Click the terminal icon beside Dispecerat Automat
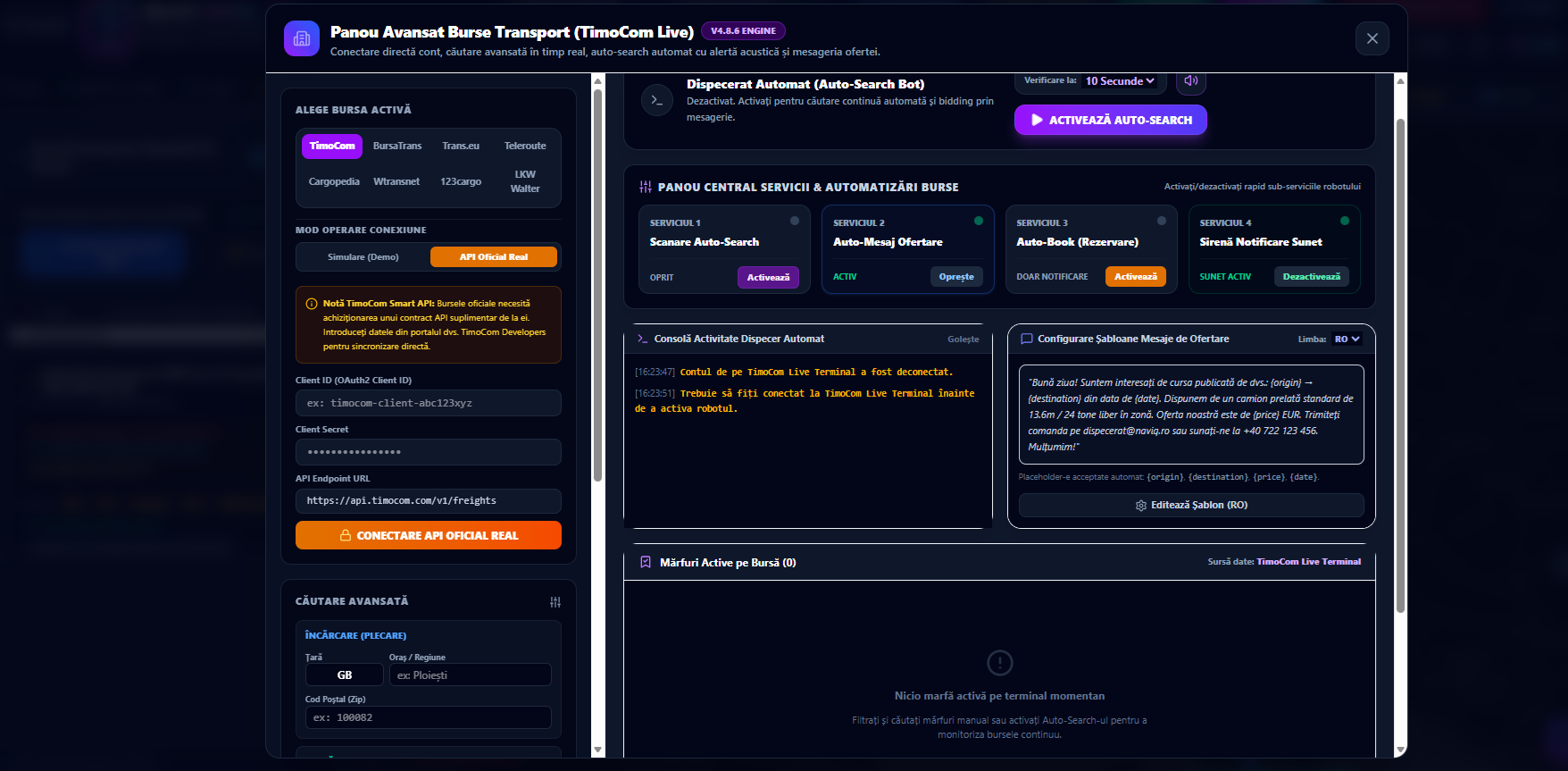This screenshot has width=1568, height=771. coord(657,100)
